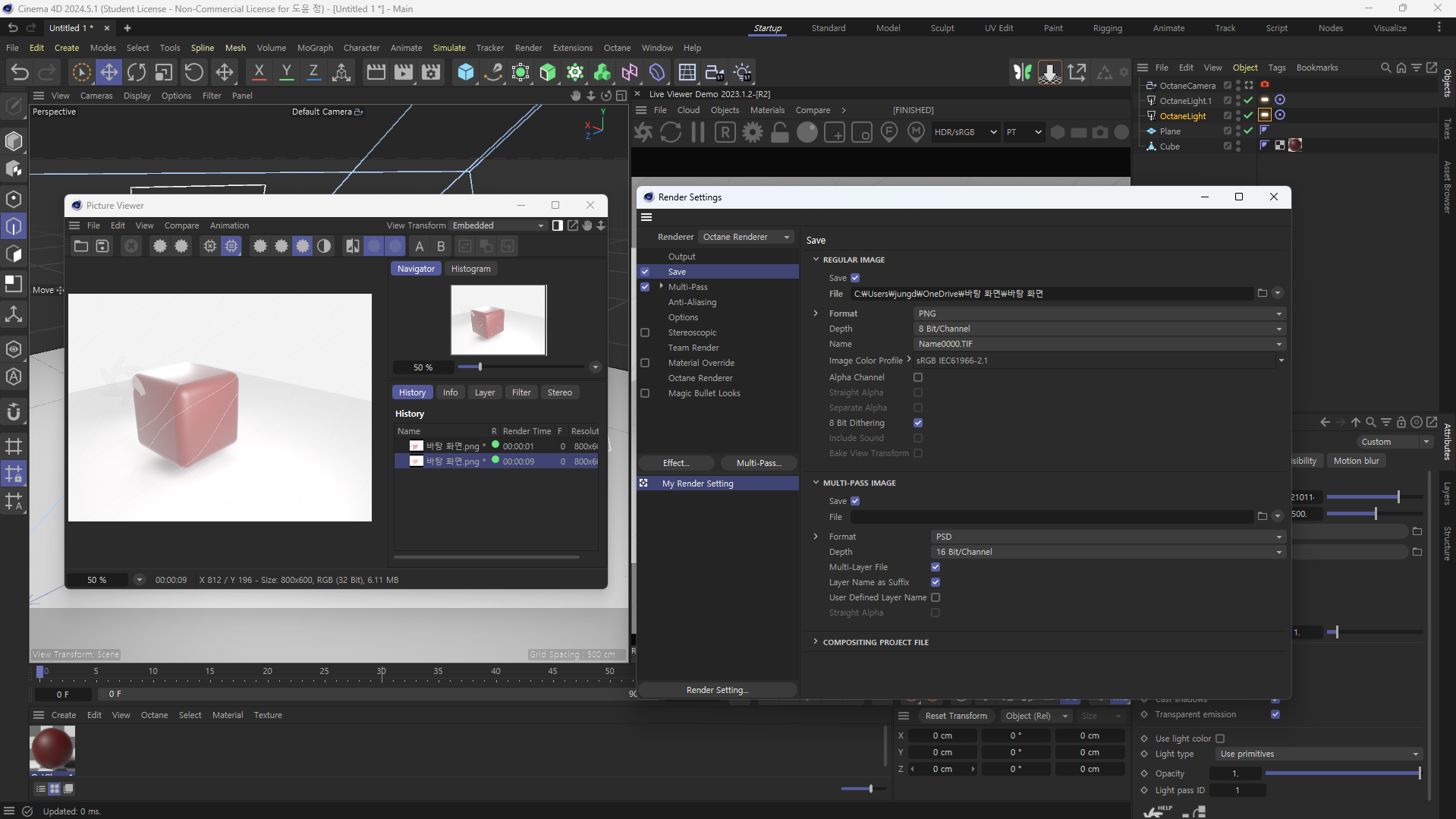
Task: Open the MoGraph menu
Action: pyautogui.click(x=315, y=48)
